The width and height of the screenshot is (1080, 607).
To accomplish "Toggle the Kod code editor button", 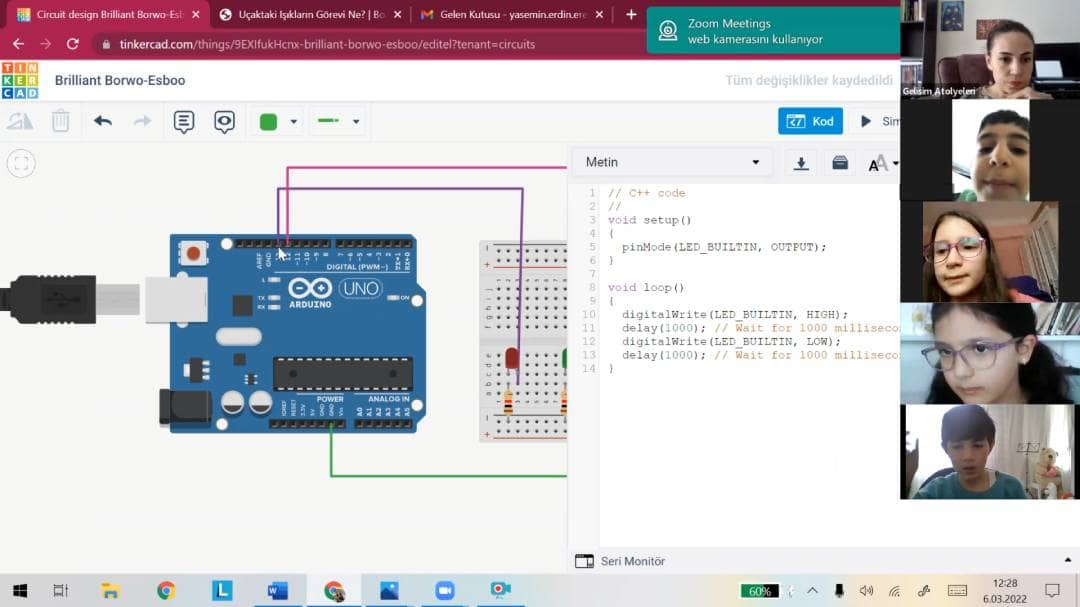I will [810, 121].
